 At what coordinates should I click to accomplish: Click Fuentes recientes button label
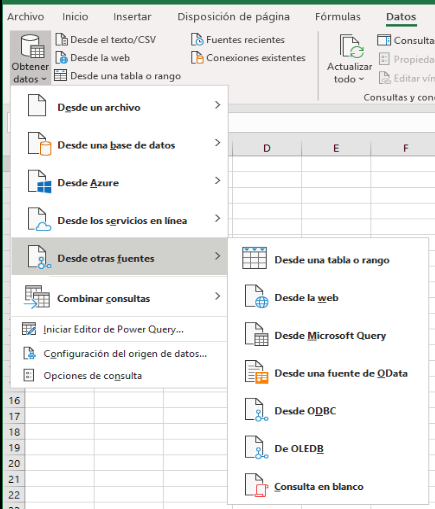click(245, 40)
